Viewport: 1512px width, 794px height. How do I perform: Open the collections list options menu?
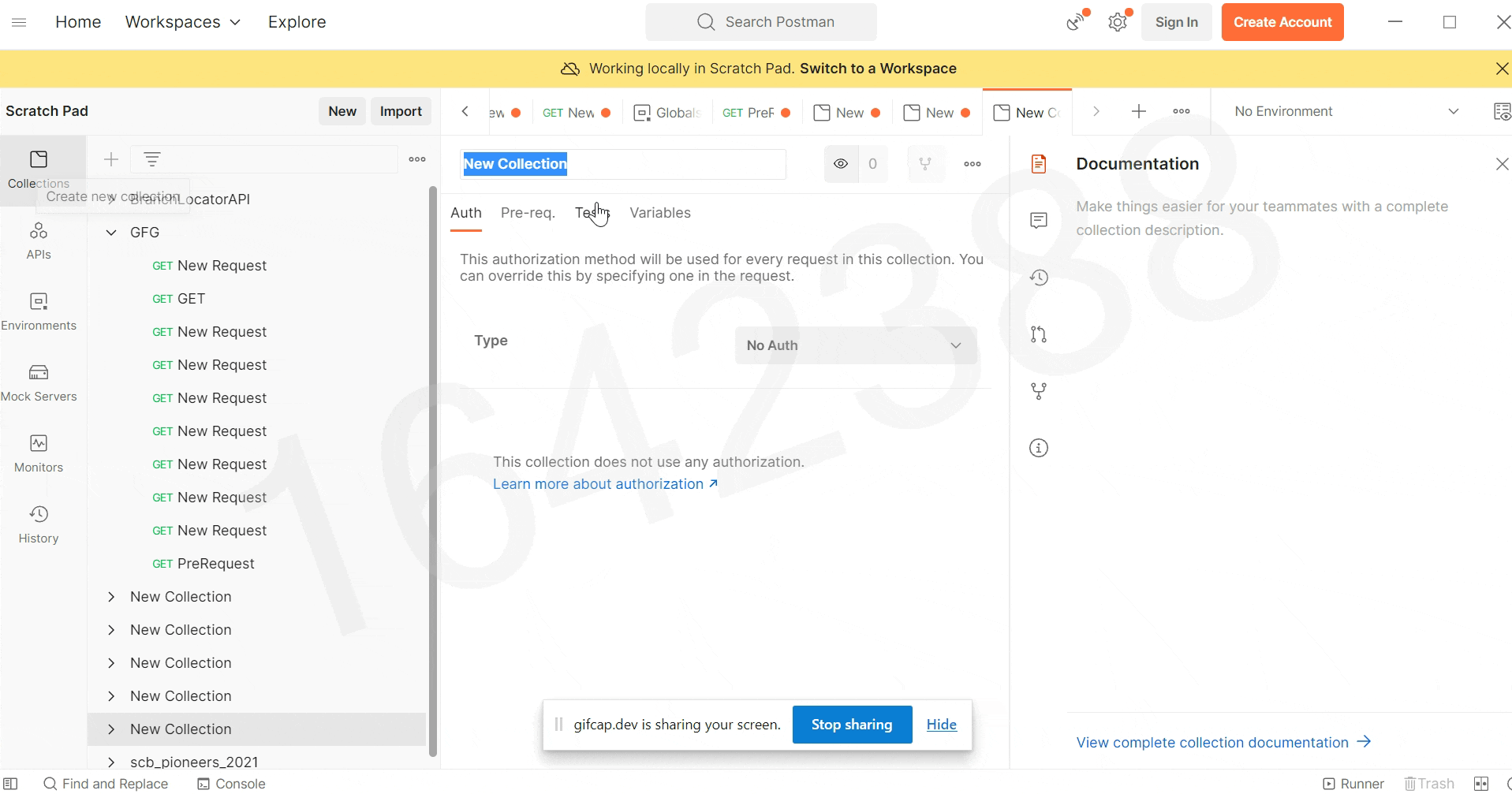click(417, 159)
